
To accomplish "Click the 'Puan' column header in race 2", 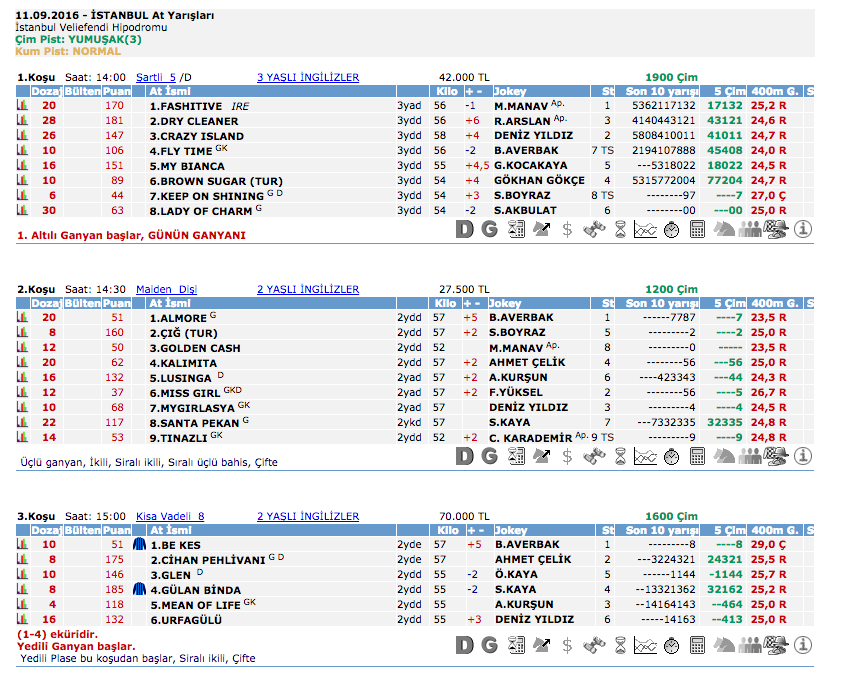I will click(117, 303).
